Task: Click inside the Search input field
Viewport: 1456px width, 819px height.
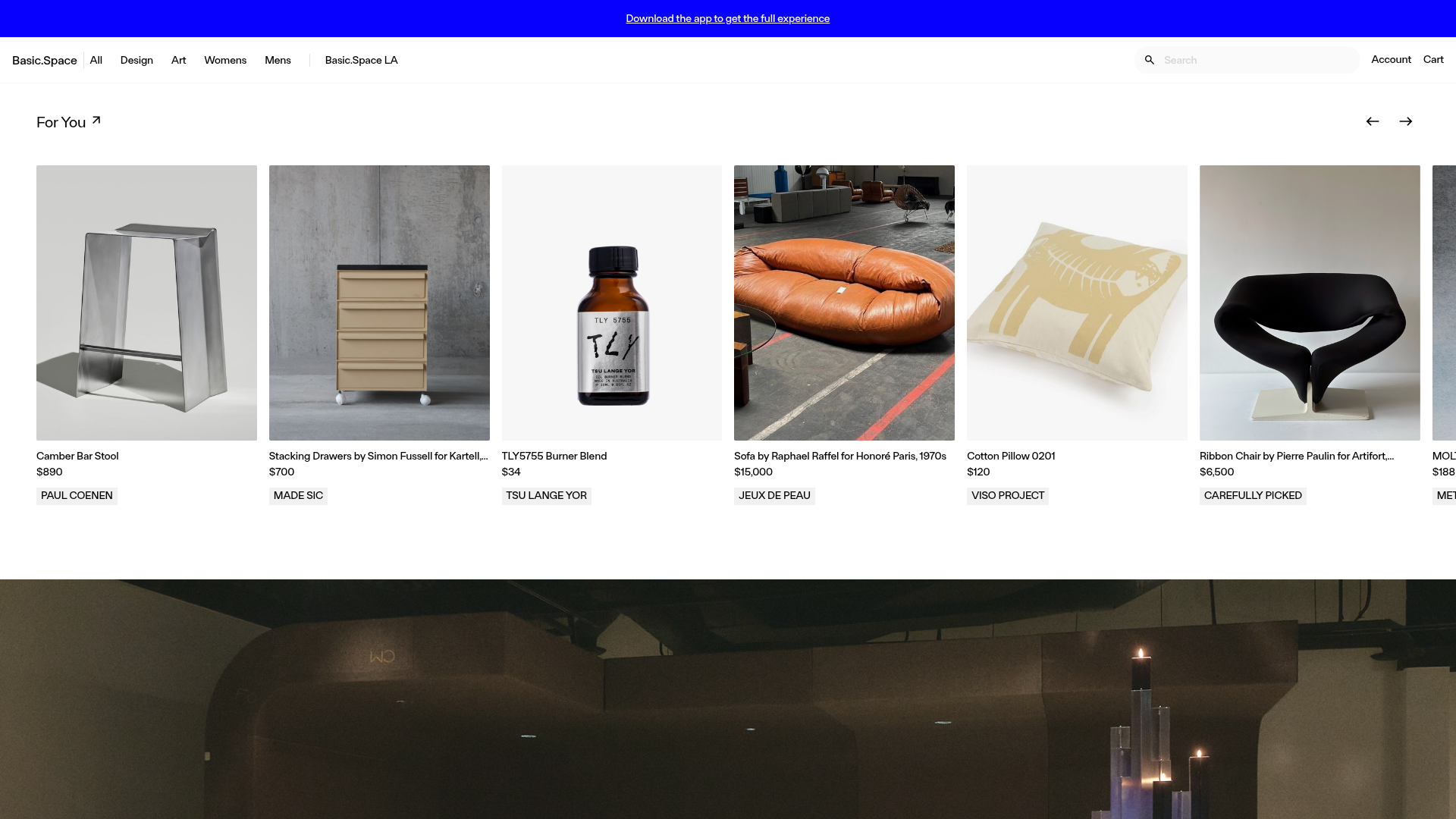Action: click(1251, 60)
